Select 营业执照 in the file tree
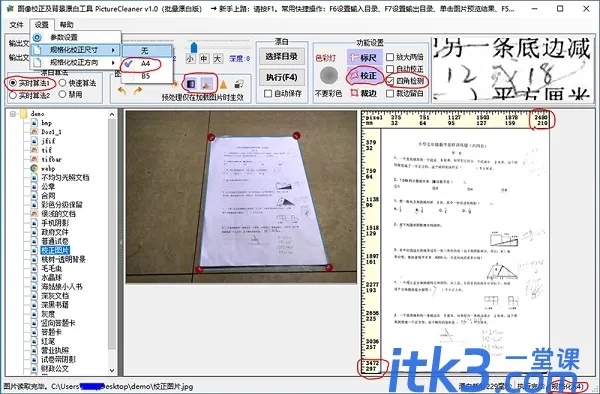Image resolution: width=600 pixels, height=394 pixels. coord(55,350)
